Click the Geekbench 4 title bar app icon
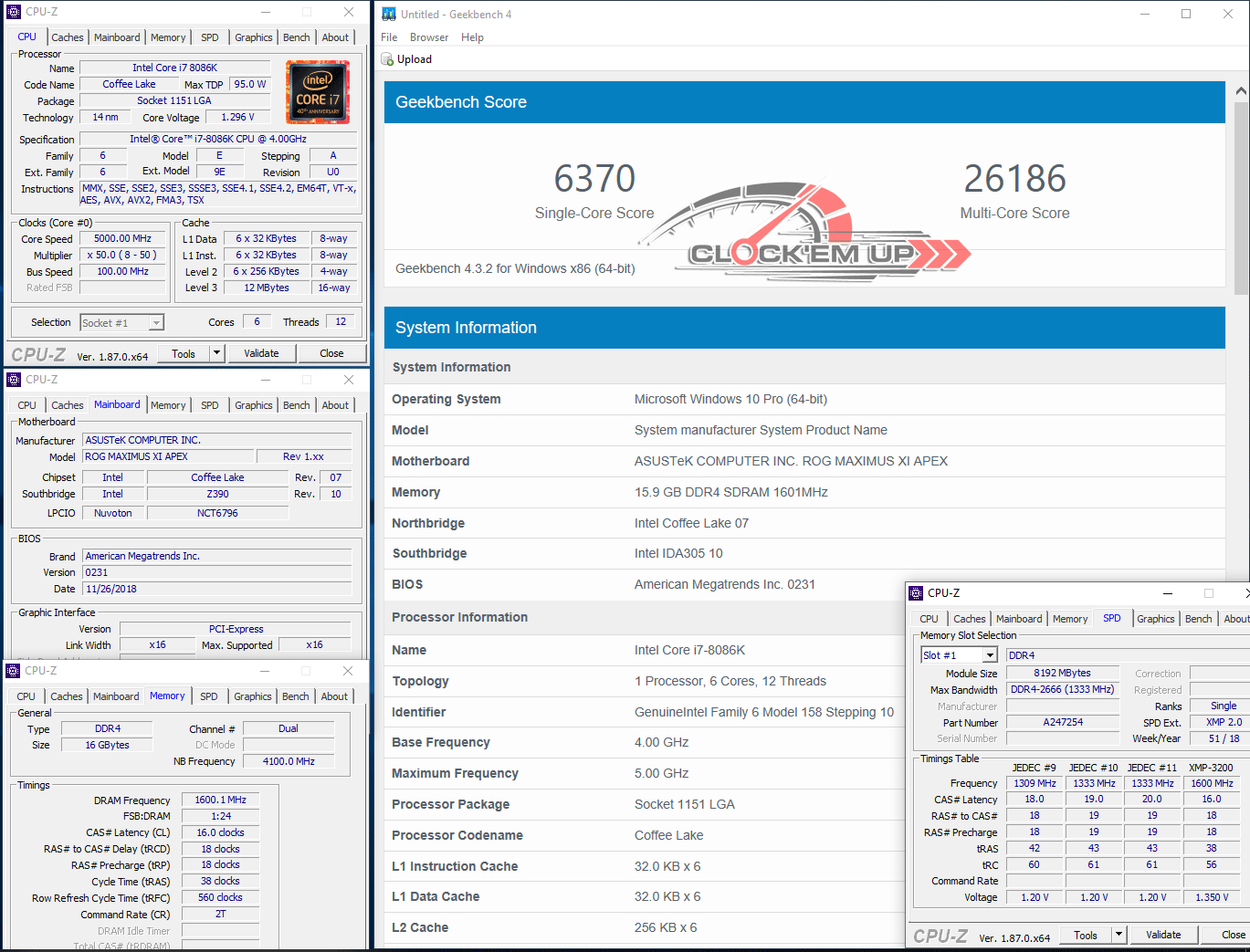The width and height of the screenshot is (1250, 952). click(389, 14)
